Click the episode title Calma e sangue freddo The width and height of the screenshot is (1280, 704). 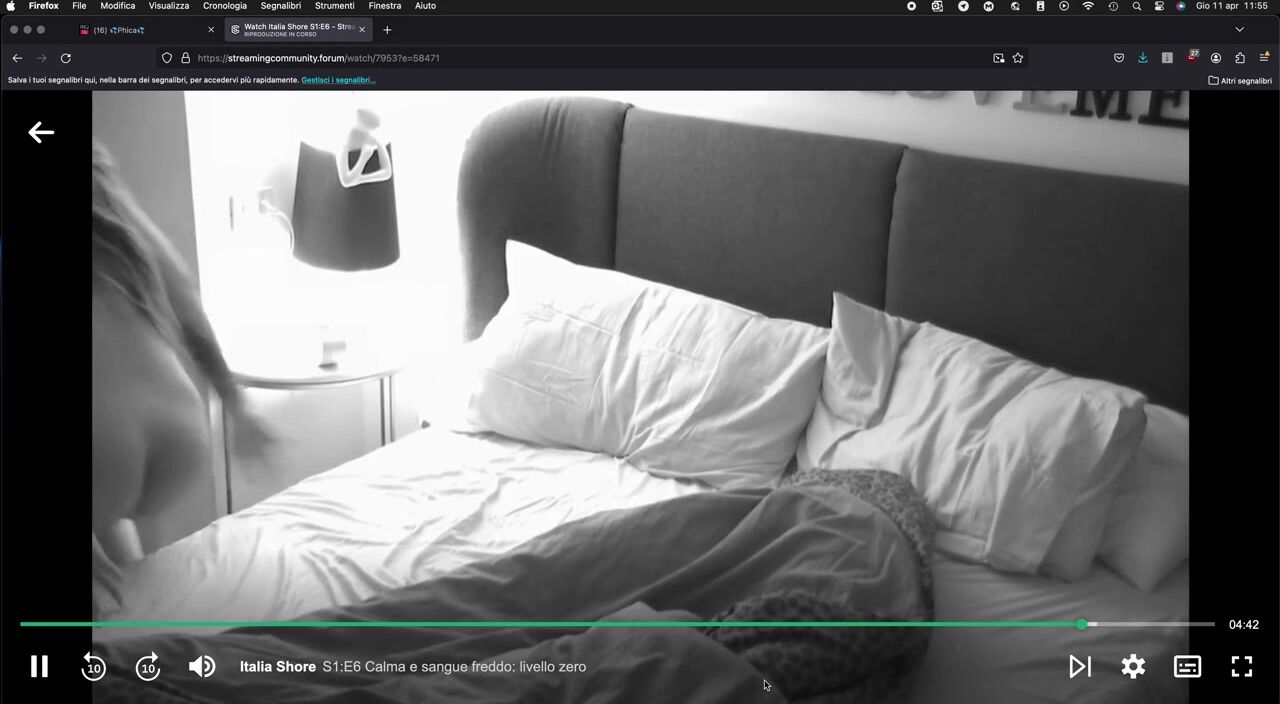(x=454, y=667)
